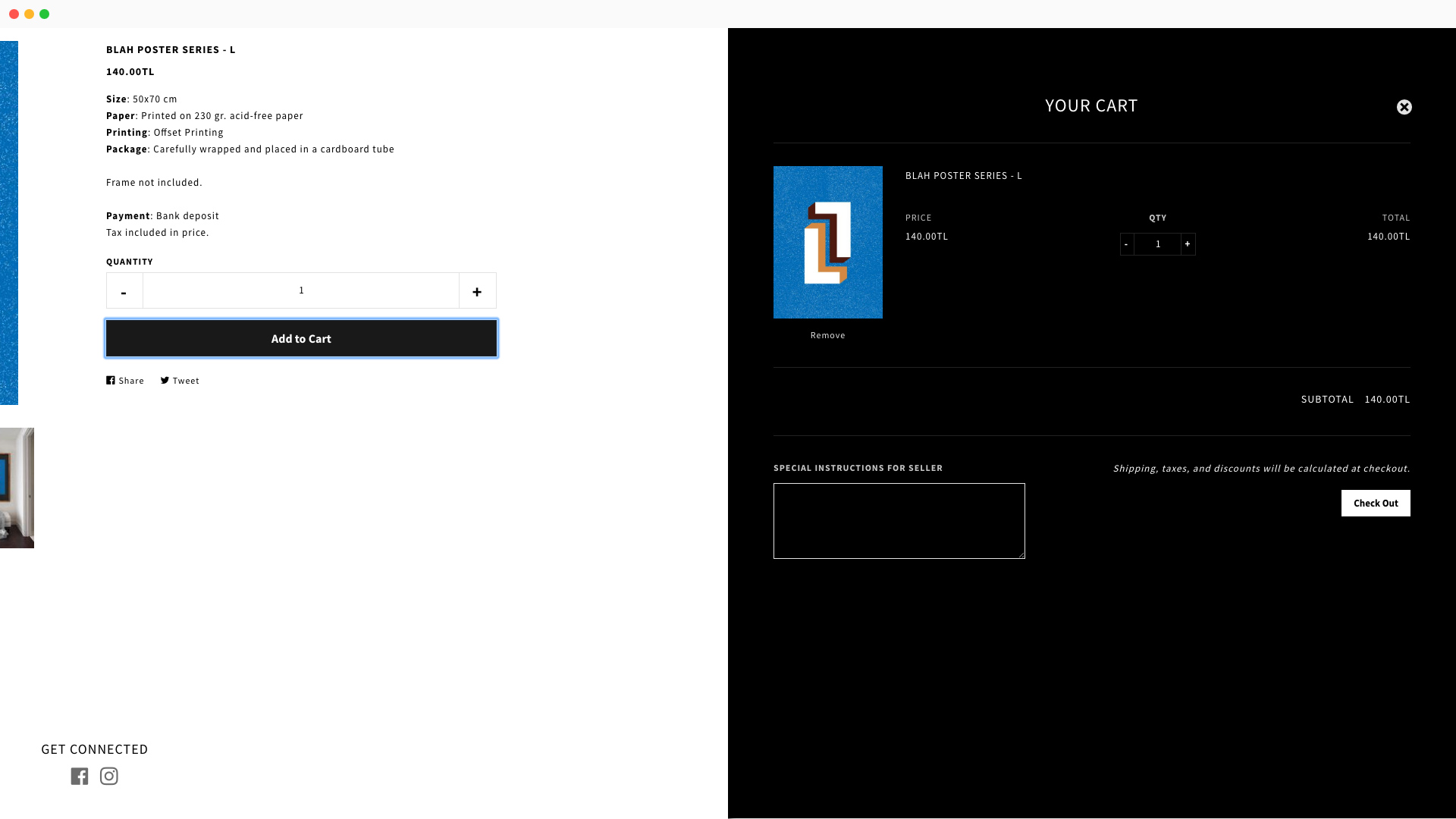
Task: Open the cart poster thumbnail
Action: tap(827, 242)
